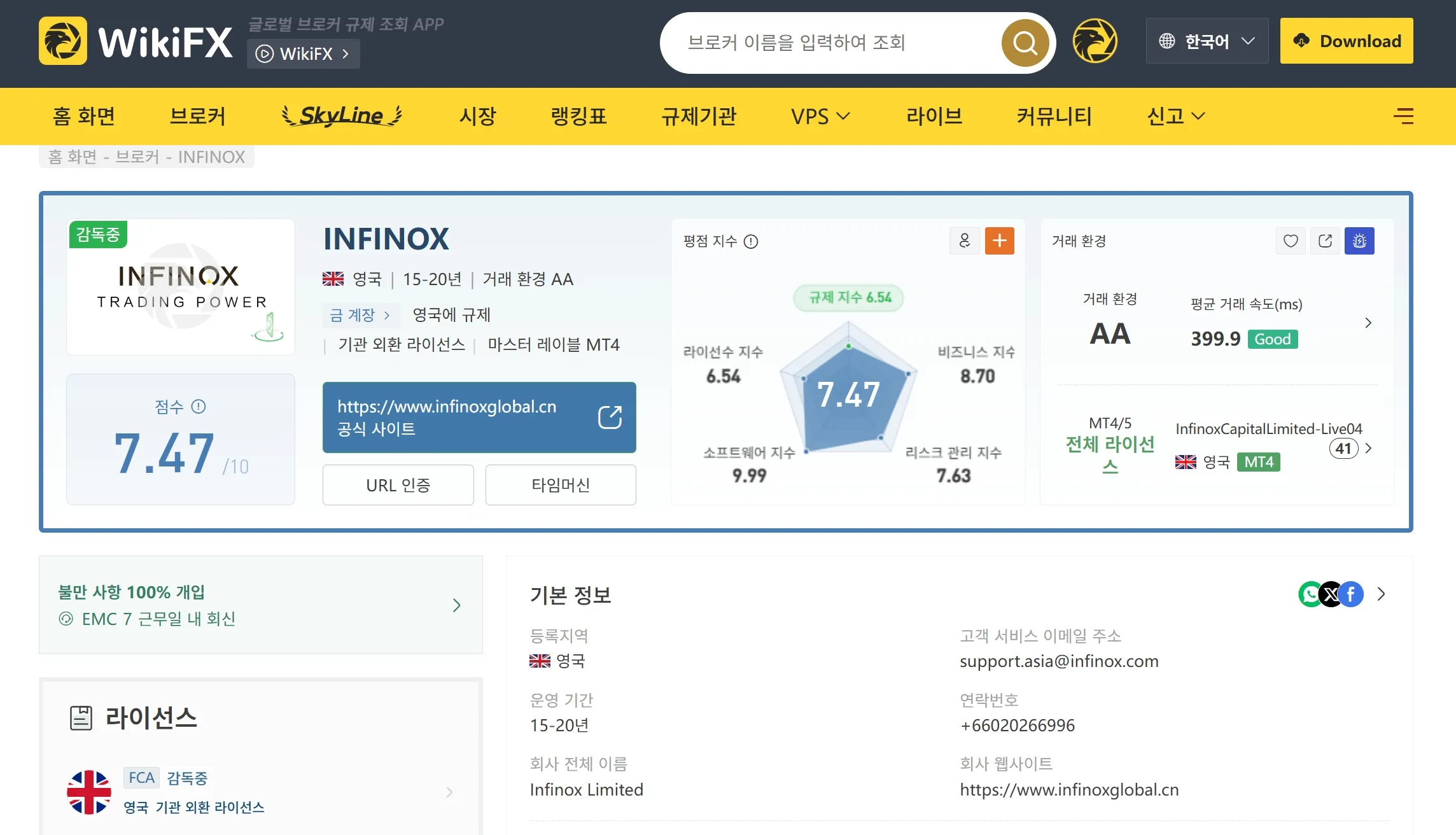This screenshot has height=835, width=1456.
Task: Click the X (Twitter) share icon
Action: click(1331, 594)
